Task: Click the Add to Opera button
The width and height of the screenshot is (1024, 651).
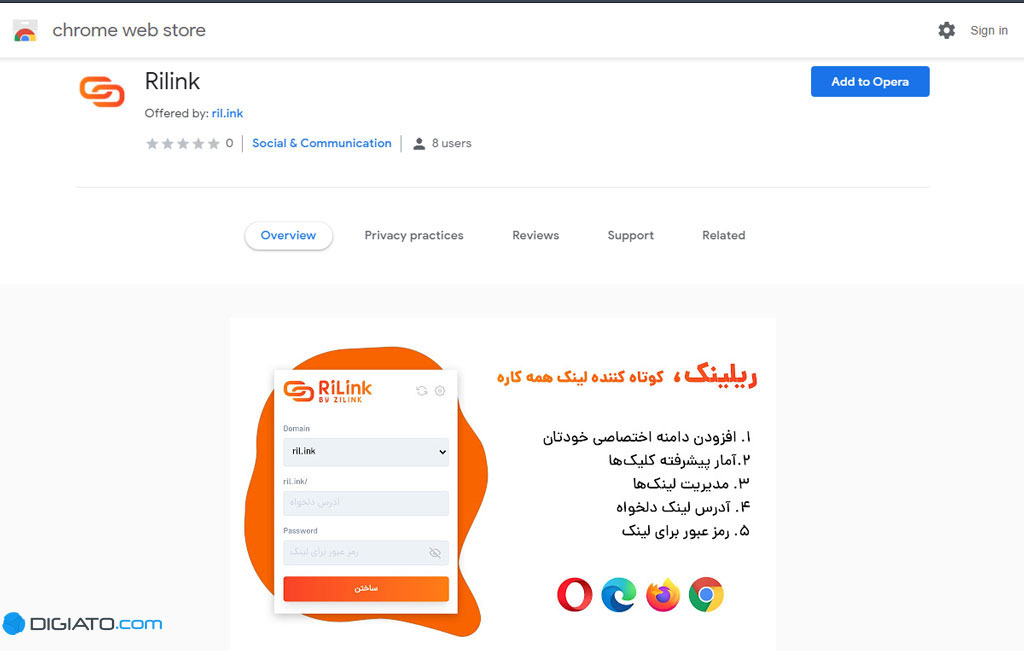Action: (x=870, y=82)
